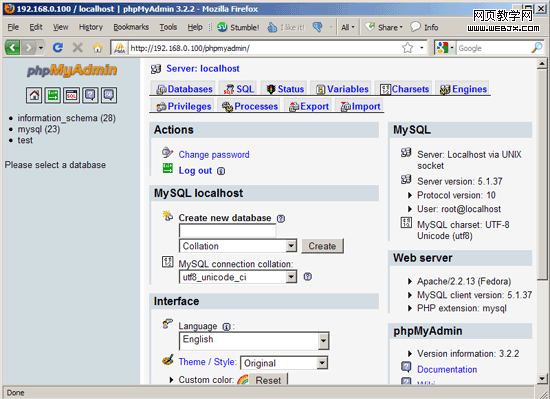Click the page favicon in the address bar

pos(120,48)
